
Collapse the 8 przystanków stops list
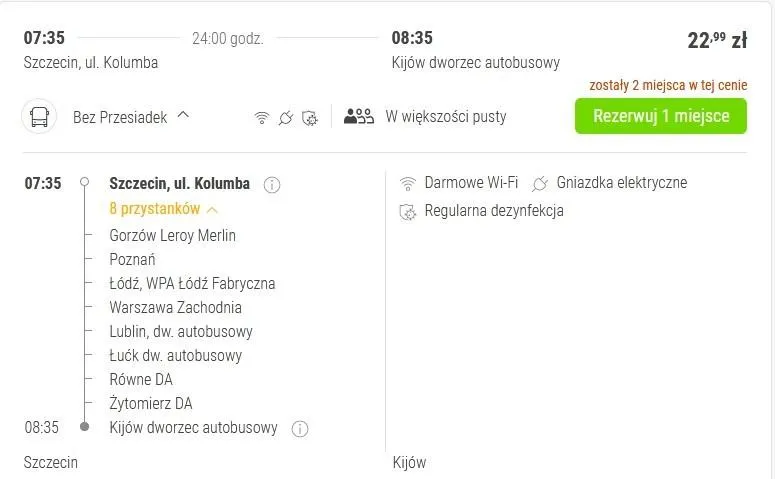(x=212, y=209)
